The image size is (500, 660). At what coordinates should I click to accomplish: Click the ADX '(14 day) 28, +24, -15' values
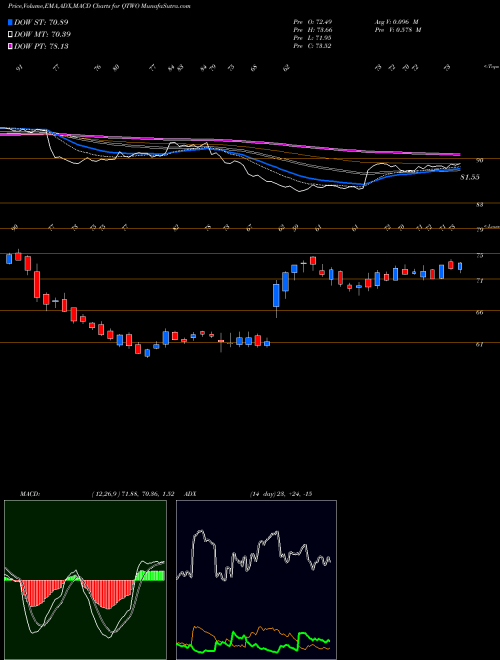pos(281,494)
